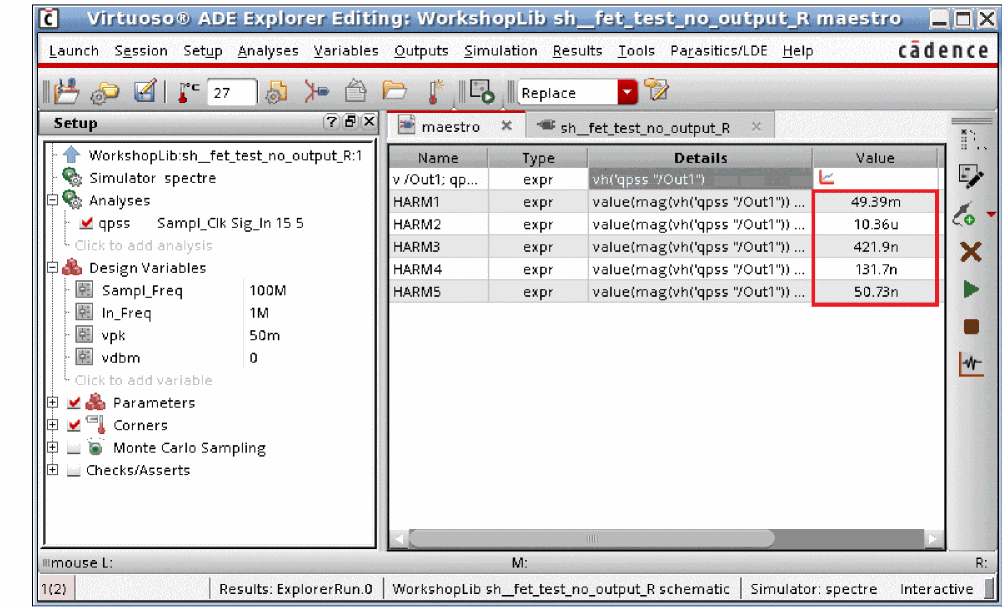This screenshot has width=1003, height=609.
Task: Click 'Click to add variable' link
Action: 143,380
